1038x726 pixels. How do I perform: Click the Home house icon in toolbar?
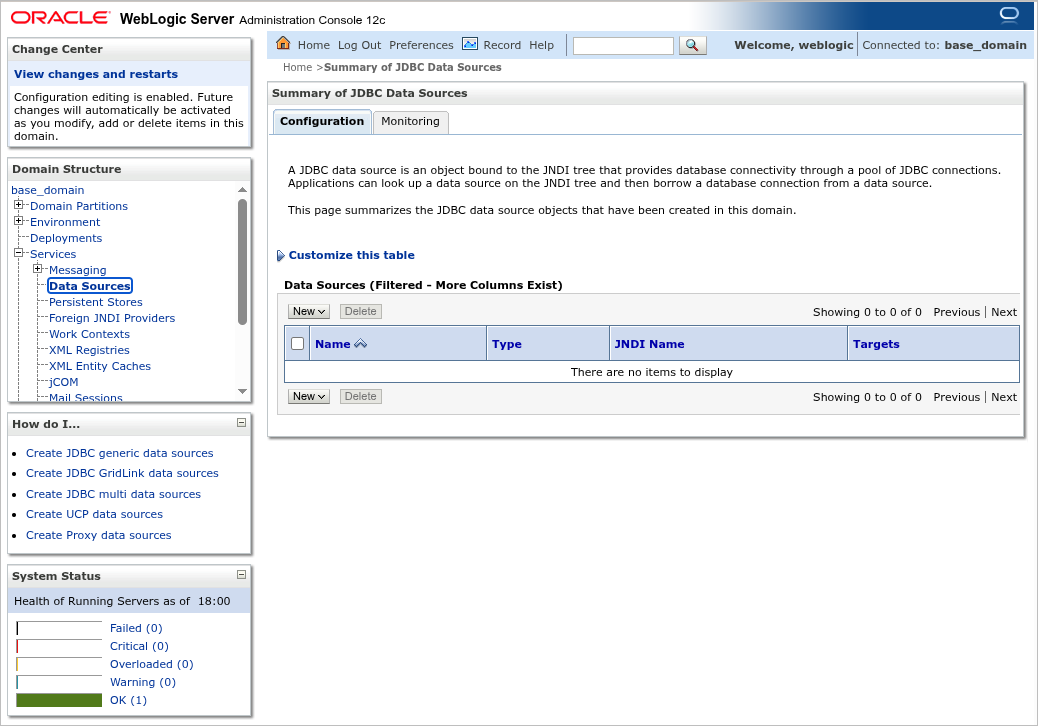pyautogui.click(x=283, y=44)
